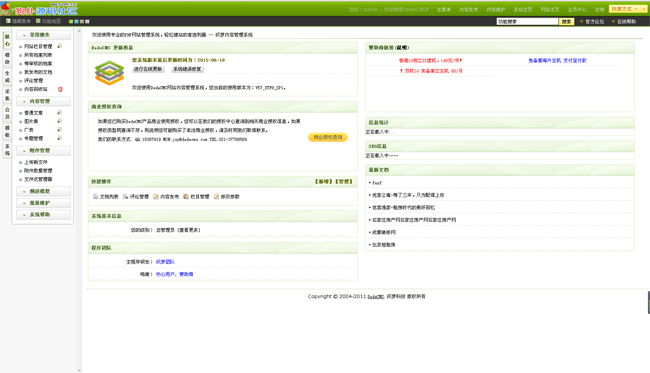Image resolution: width=650 pixels, height=373 pixels.
Task: Open the 热心用户 link
Action: pos(165,274)
